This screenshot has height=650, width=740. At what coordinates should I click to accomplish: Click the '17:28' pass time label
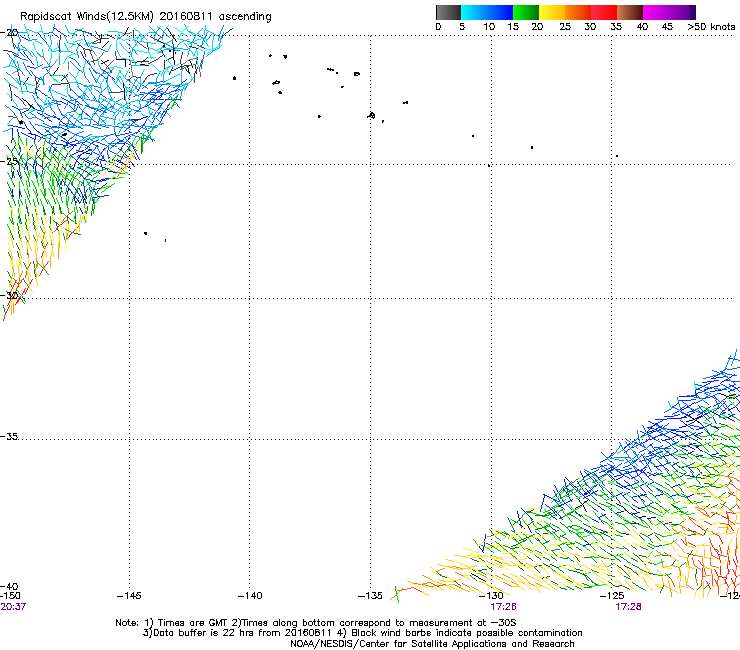(x=628, y=607)
